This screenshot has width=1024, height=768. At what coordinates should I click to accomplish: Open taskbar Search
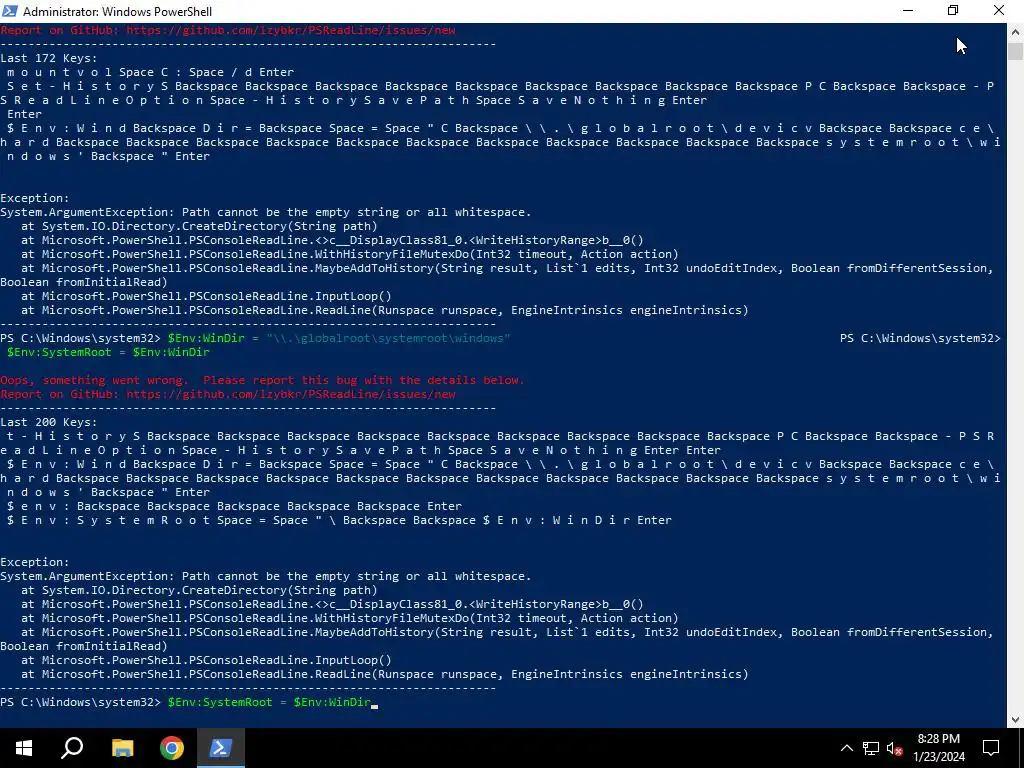72,748
